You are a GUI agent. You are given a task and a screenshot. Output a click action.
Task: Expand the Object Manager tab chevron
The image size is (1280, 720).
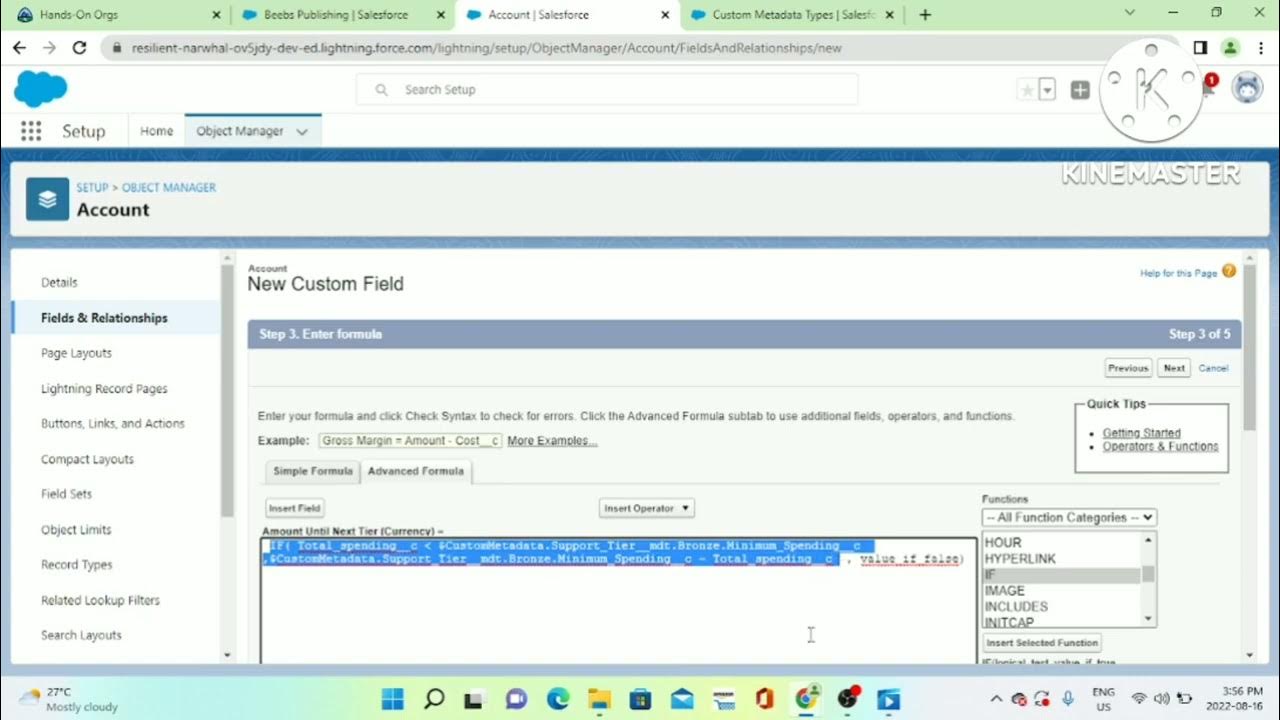pyautogui.click(x=302, y=131)
